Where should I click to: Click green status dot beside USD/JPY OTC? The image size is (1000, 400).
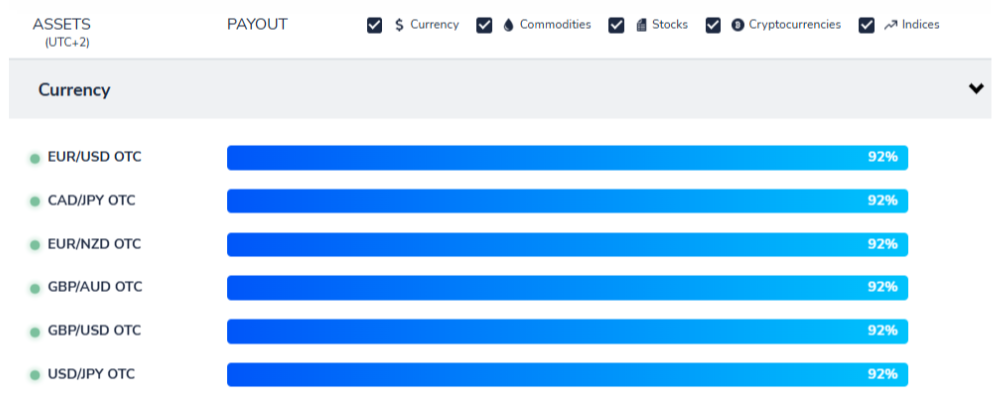[35, 375]
